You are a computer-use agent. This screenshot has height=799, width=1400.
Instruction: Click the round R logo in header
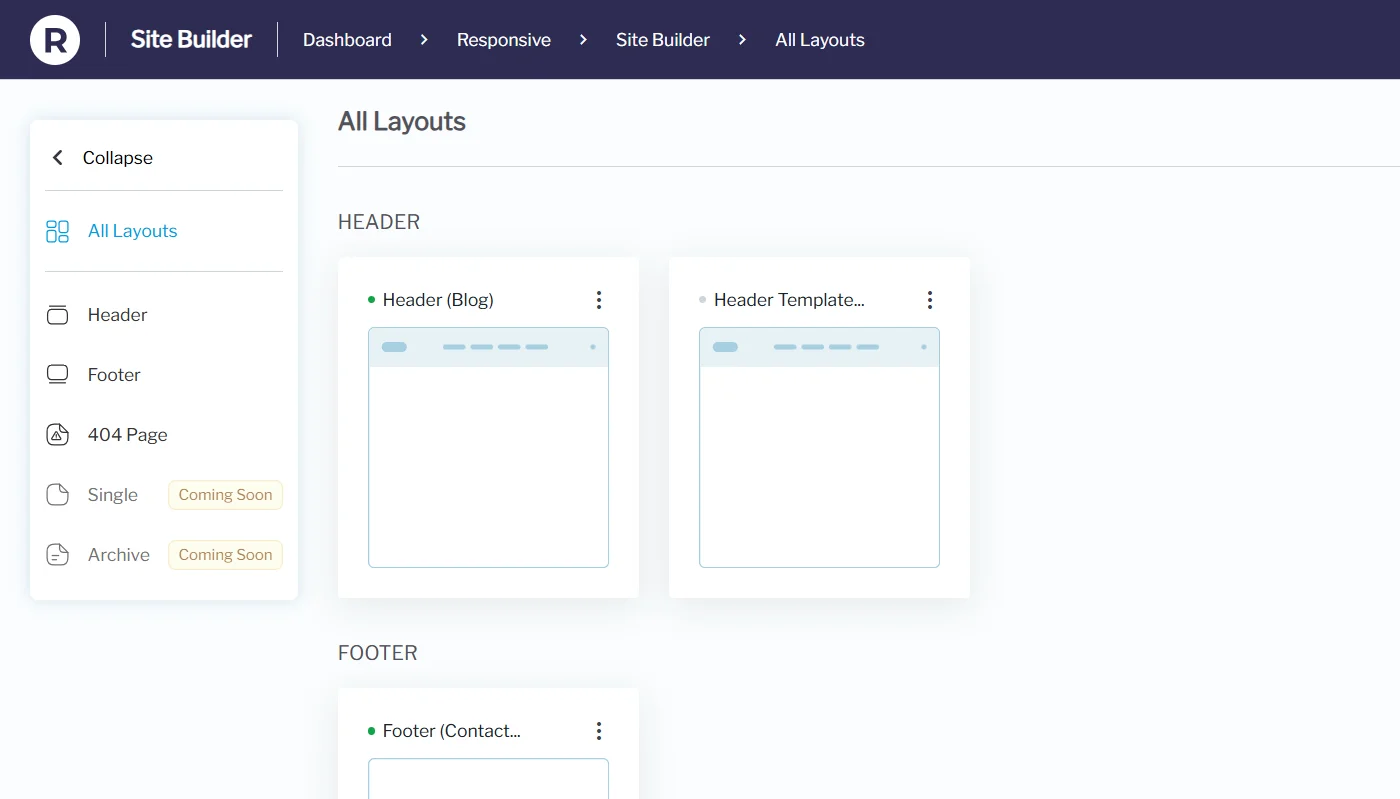pyautogui.click(x=55, y=40)
